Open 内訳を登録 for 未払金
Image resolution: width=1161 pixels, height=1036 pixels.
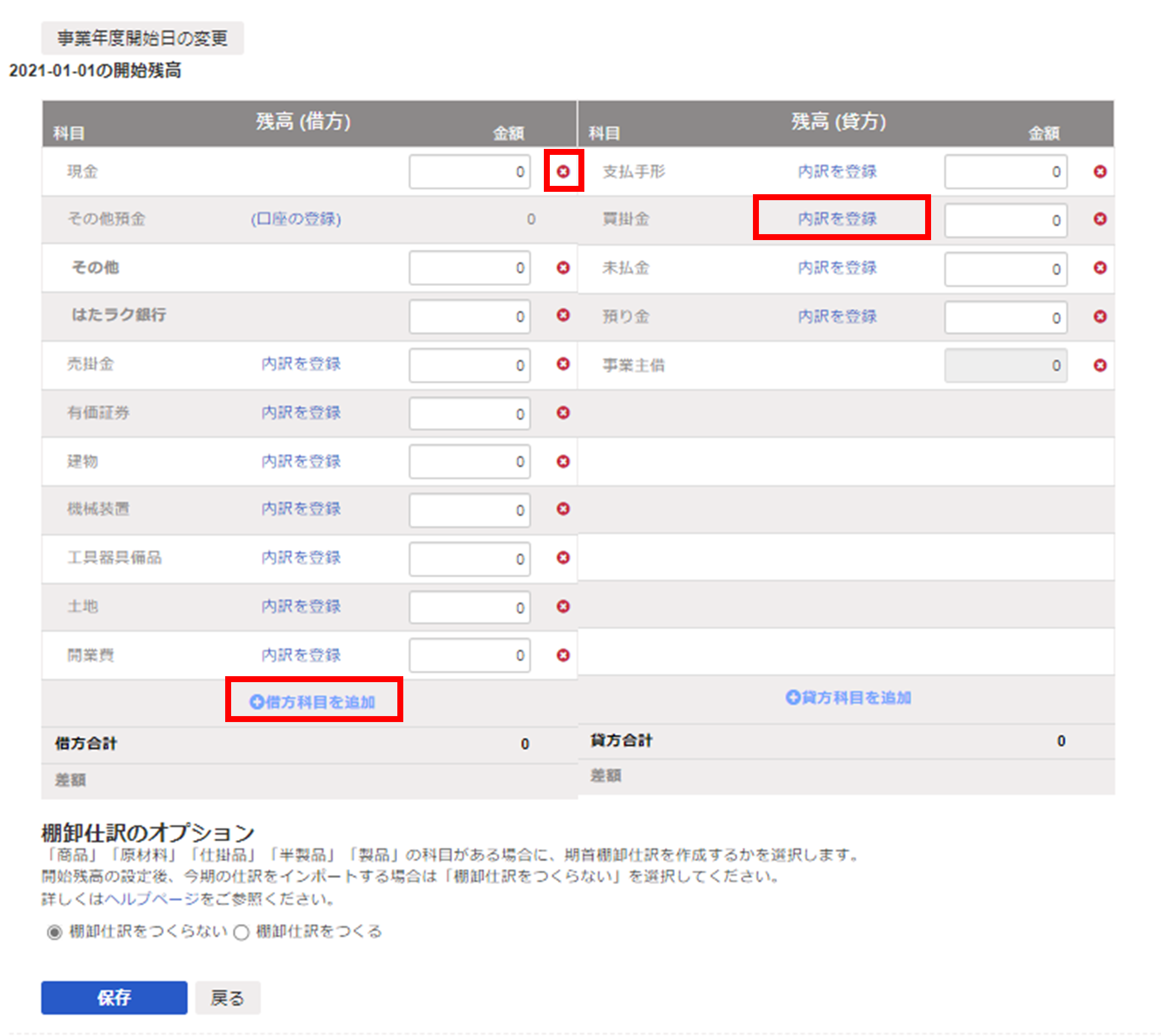tap(838, 268)
